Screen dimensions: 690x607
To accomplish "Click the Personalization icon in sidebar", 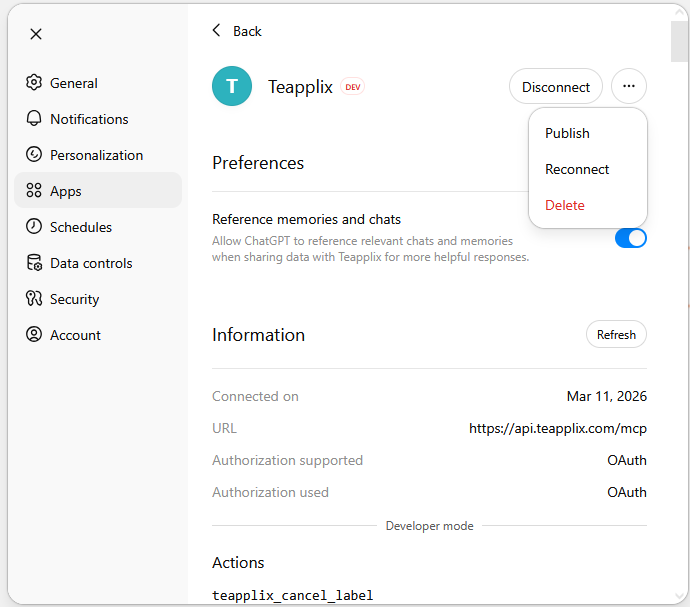I will pos(34,155).
